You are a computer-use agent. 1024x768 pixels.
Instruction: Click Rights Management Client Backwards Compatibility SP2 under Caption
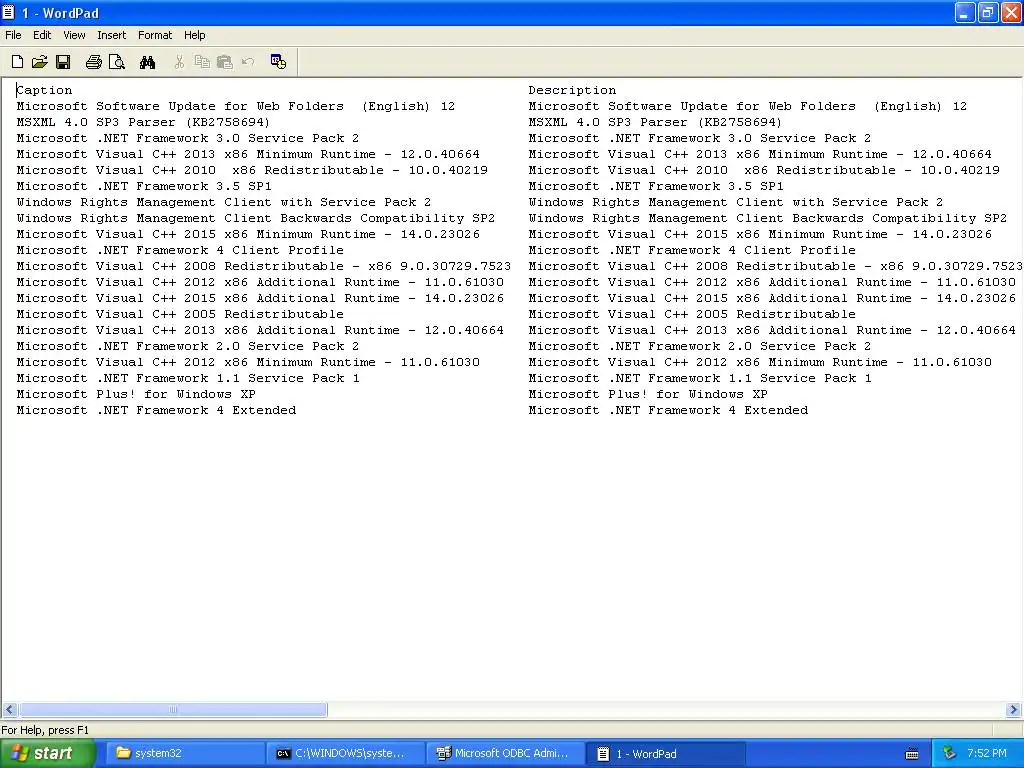[255, 218]
